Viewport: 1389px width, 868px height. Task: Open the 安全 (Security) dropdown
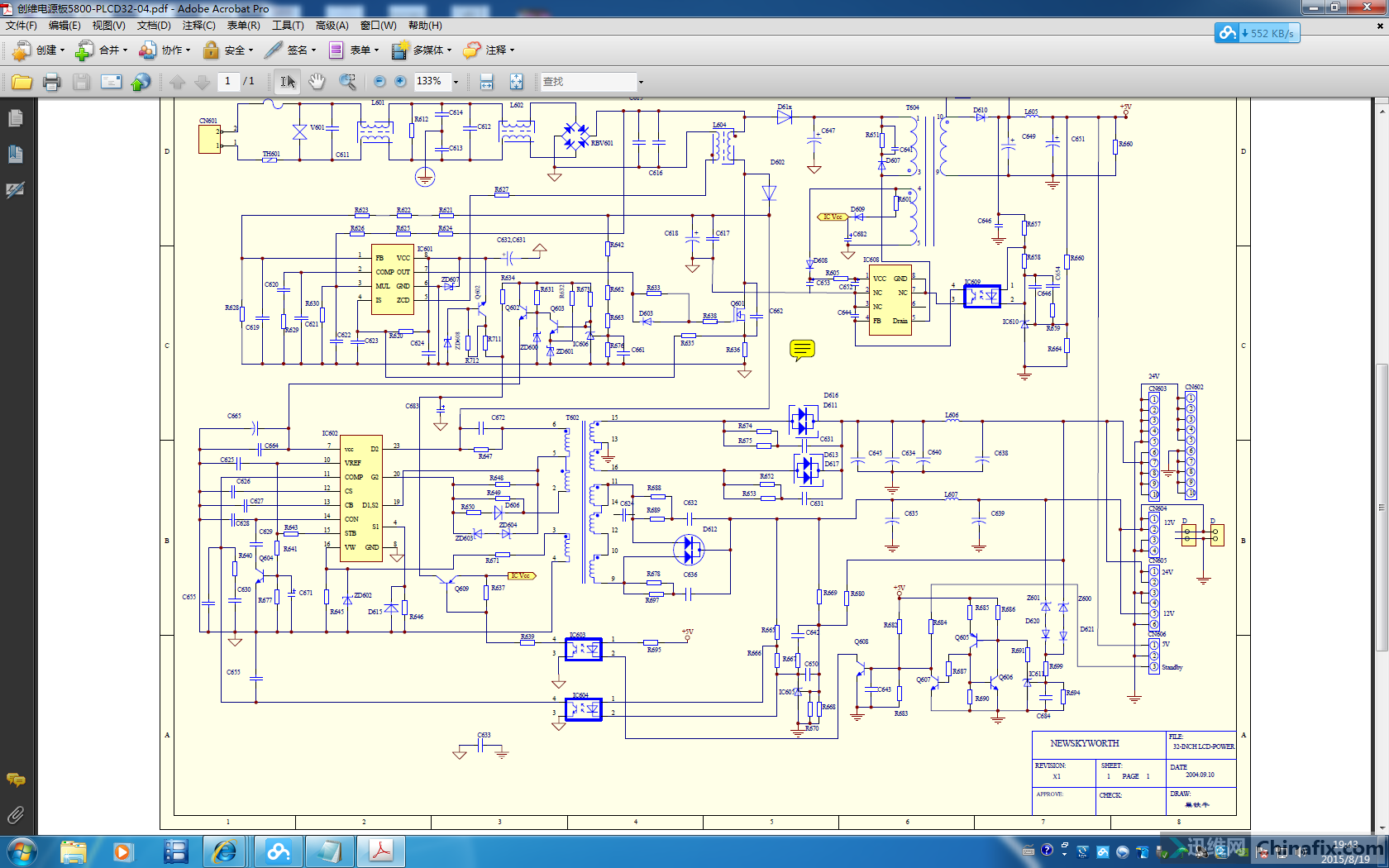pos(227,50)
